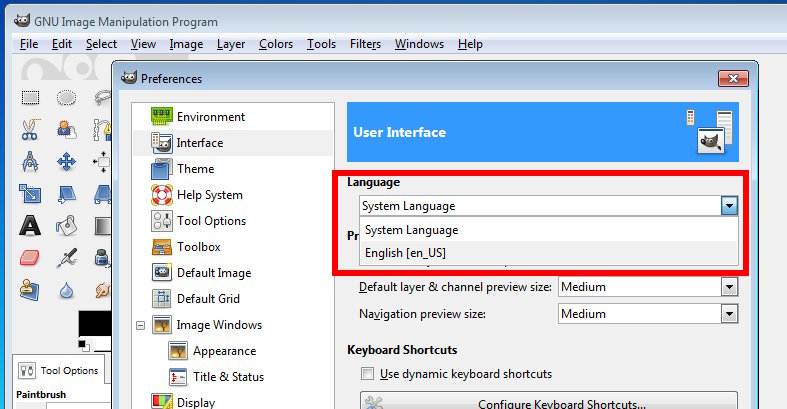Select Interface in preferences tree
This screenshot has width=787, height=409.
tap(200, 143)
